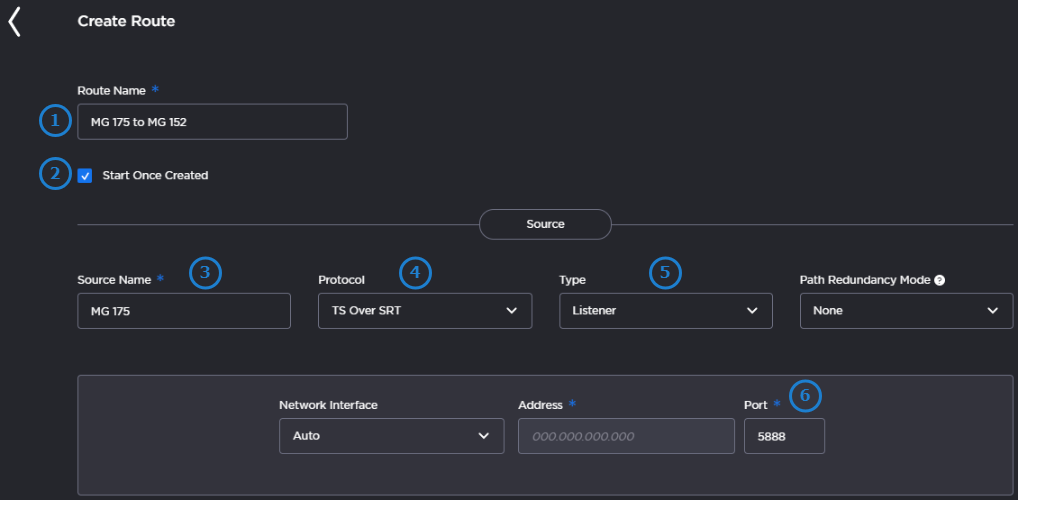Click the Path Redundancy Mode help icon
Viewport: 1038px width, 520px height.
click(x=940, y=281)
